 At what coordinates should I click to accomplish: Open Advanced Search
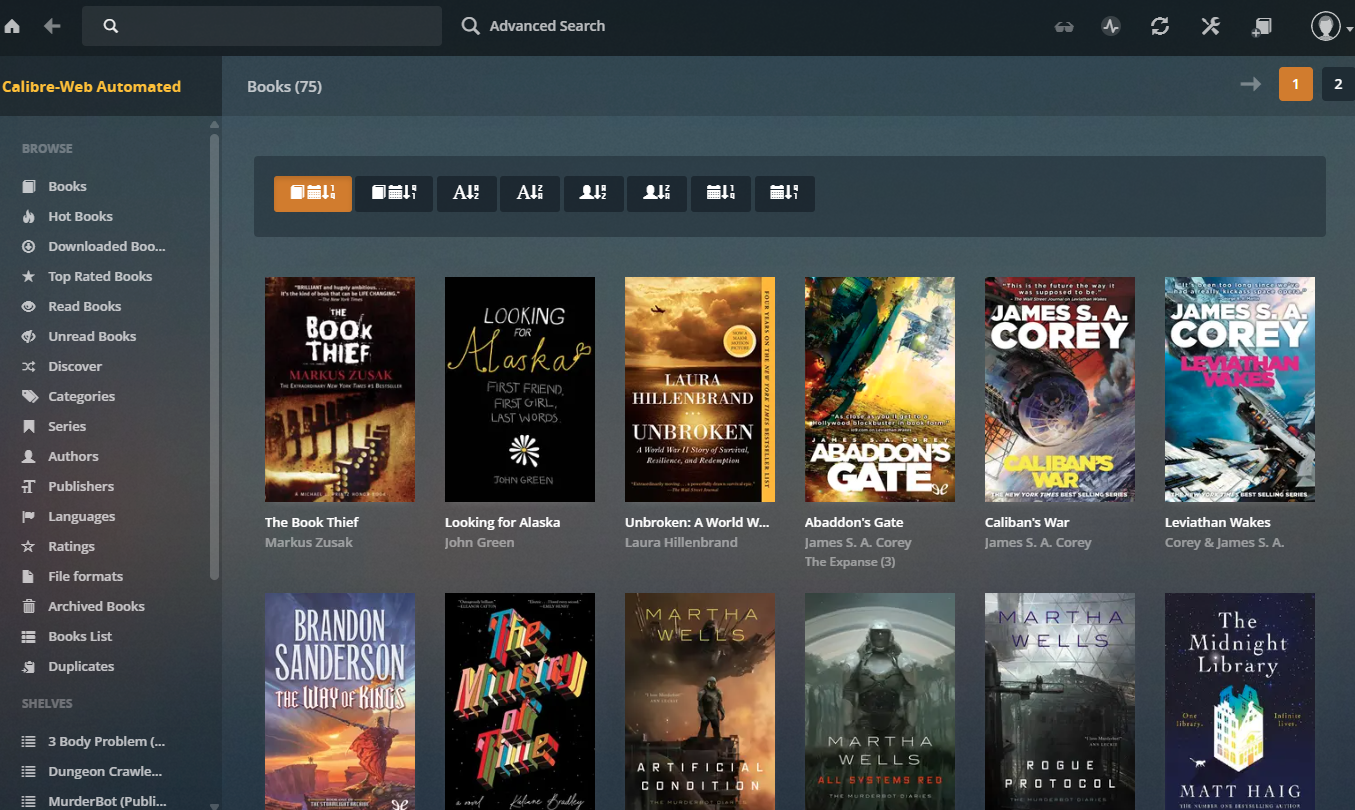coord(533,26)
